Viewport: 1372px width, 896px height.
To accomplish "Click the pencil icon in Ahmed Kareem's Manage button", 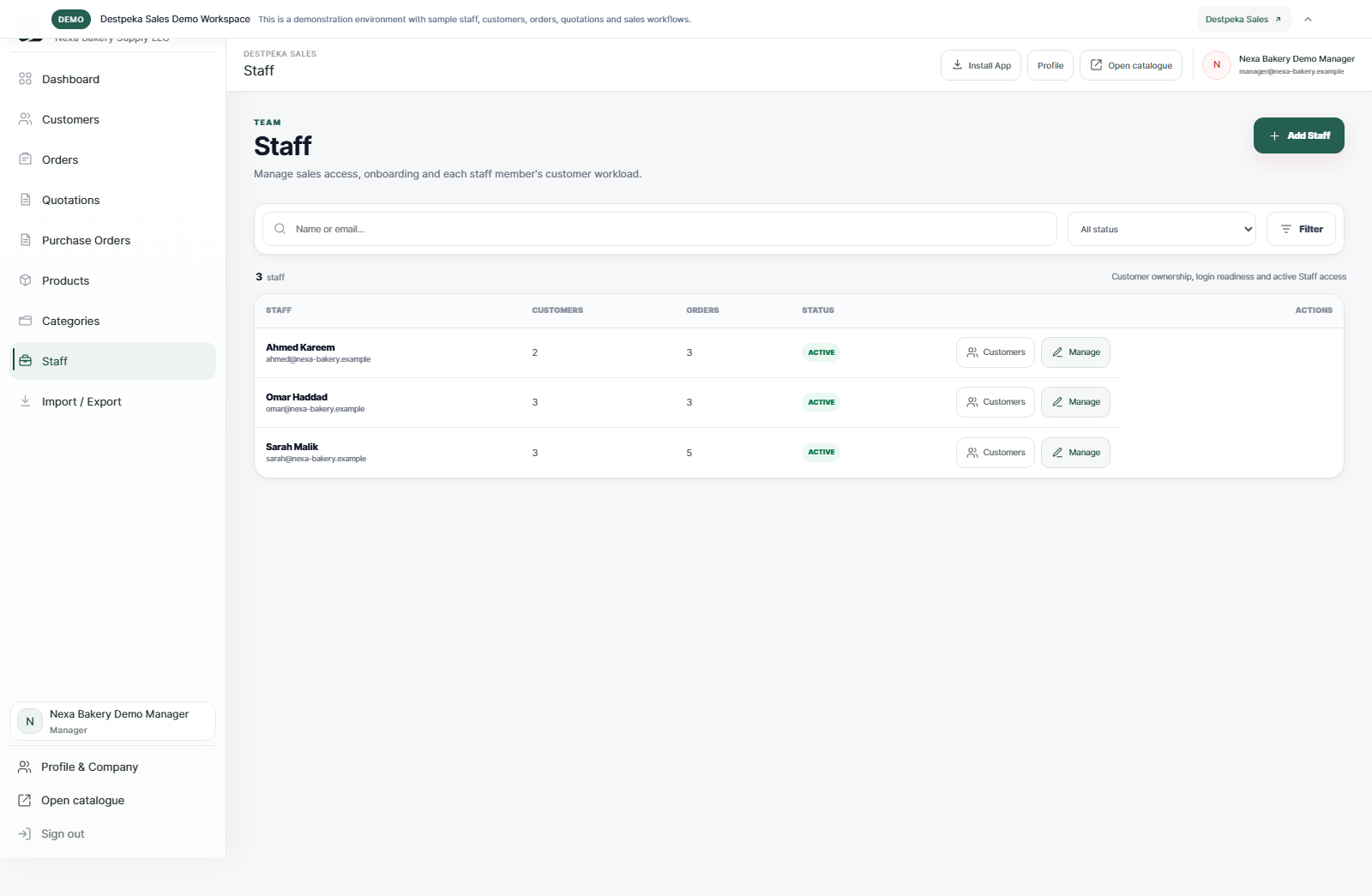I will click(1057, 352).
